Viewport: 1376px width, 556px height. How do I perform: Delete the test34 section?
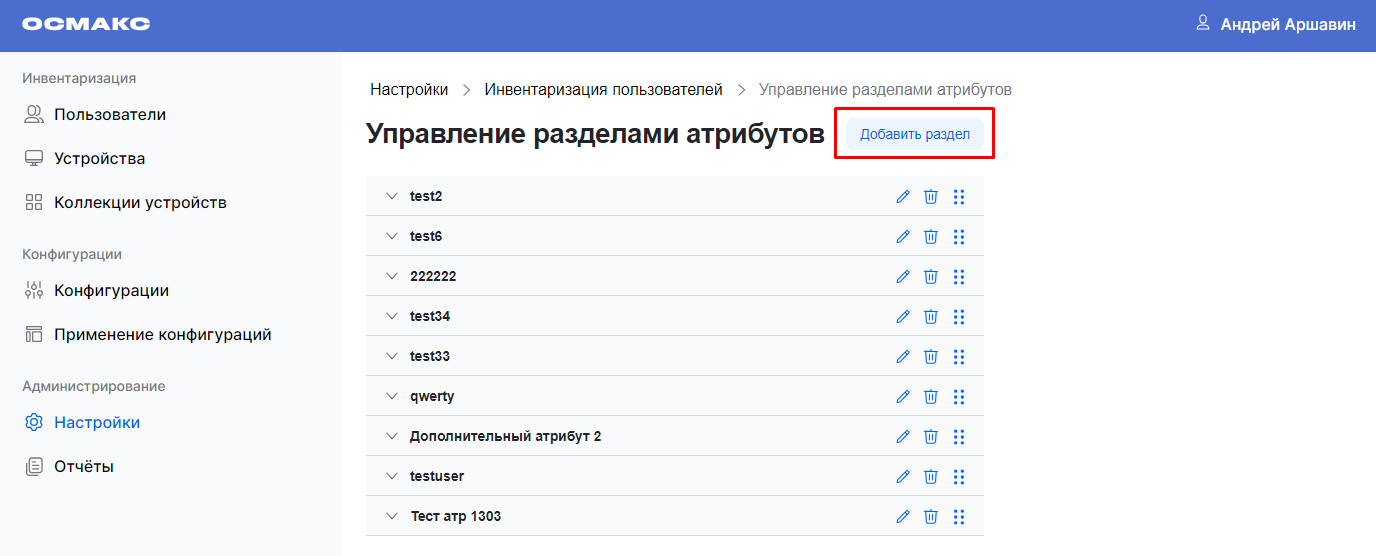pos(930,317)
